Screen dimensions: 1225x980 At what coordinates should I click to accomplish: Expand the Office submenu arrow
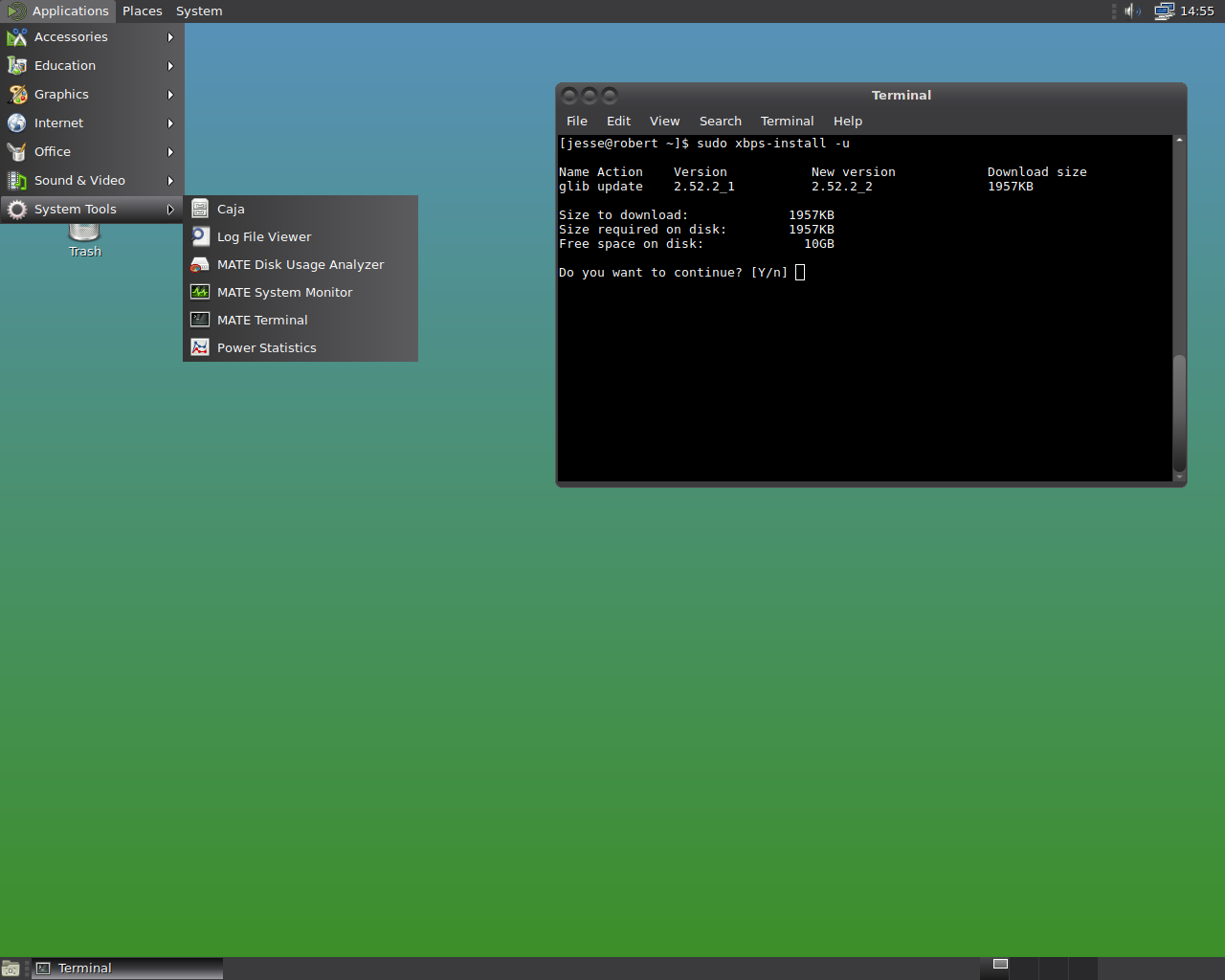[x=170, y=151]
